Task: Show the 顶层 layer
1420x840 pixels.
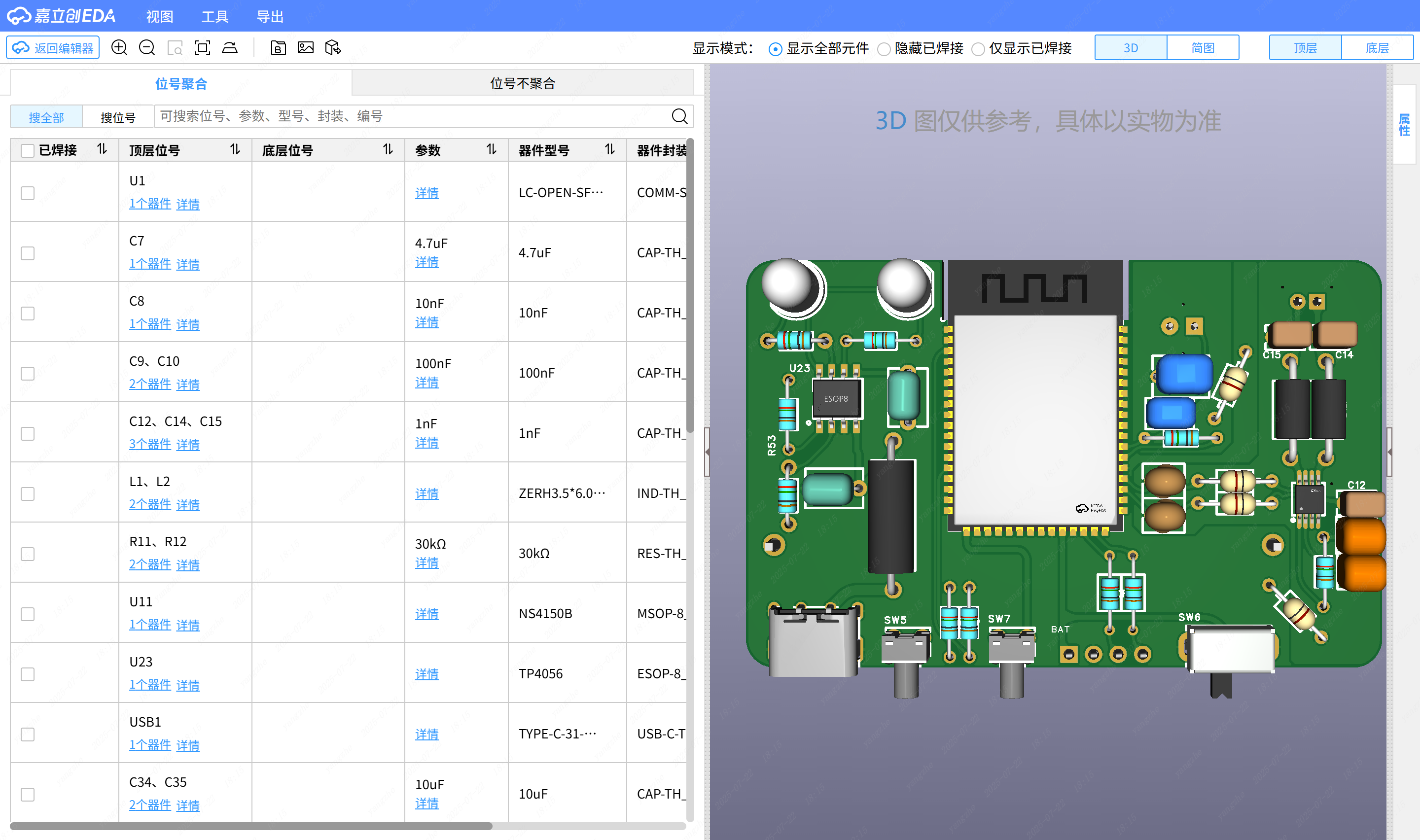Action: point(1305,47)
